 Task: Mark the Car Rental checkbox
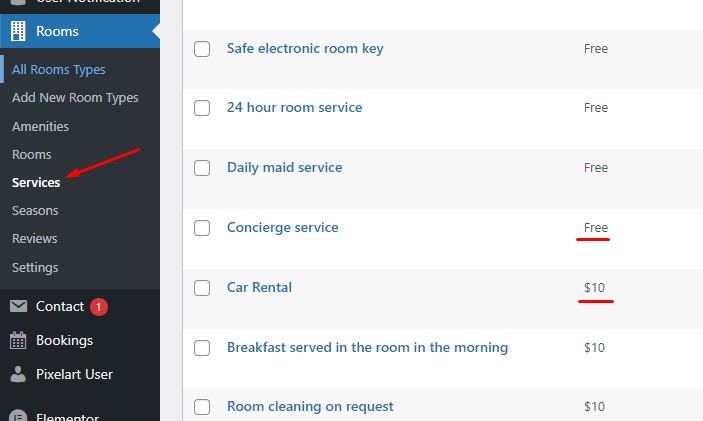coord(202,288)
